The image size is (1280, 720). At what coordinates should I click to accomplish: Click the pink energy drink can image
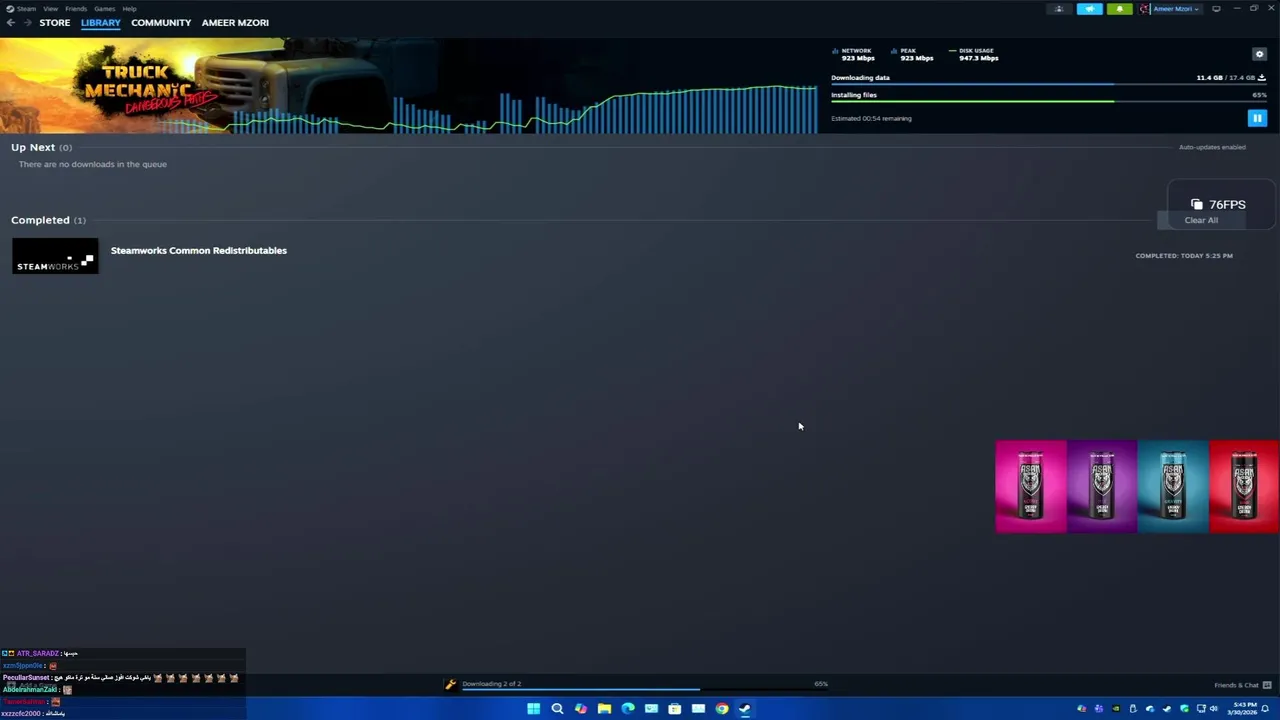(1031, 486)
